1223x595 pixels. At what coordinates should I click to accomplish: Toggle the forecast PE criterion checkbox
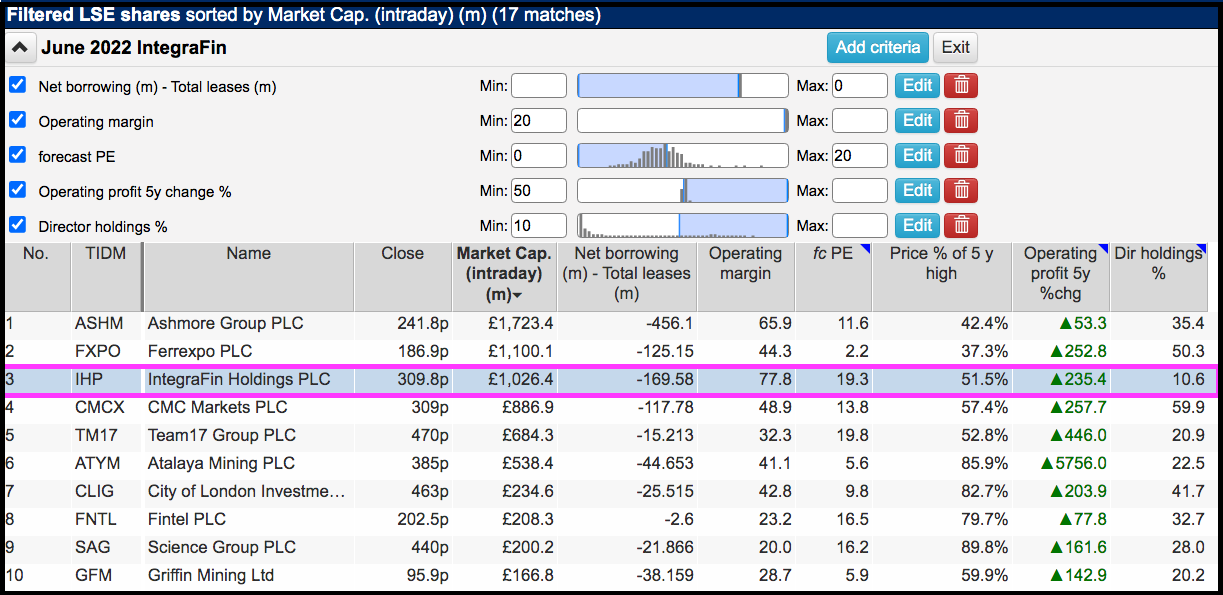[x=17, y=155]
